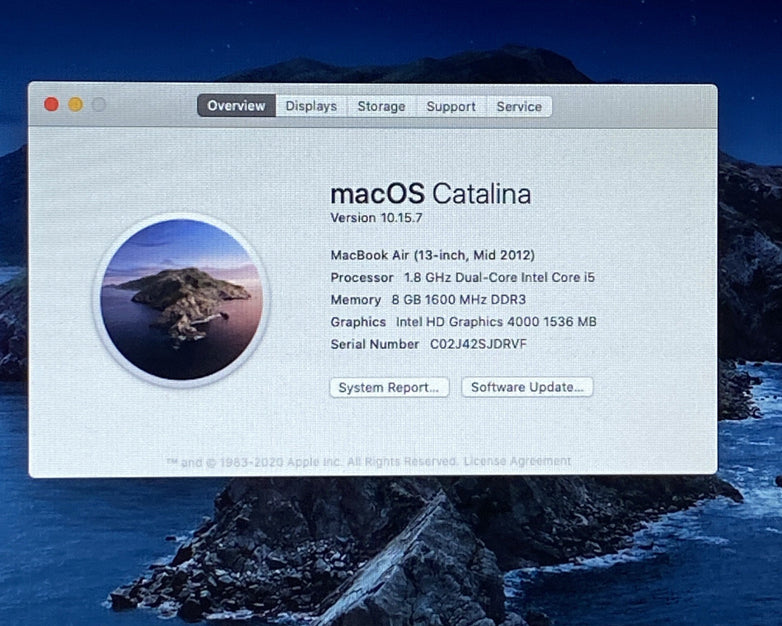Open the License Agreement link
Viewport: 782px width, 626px height.
coord(517,461)
